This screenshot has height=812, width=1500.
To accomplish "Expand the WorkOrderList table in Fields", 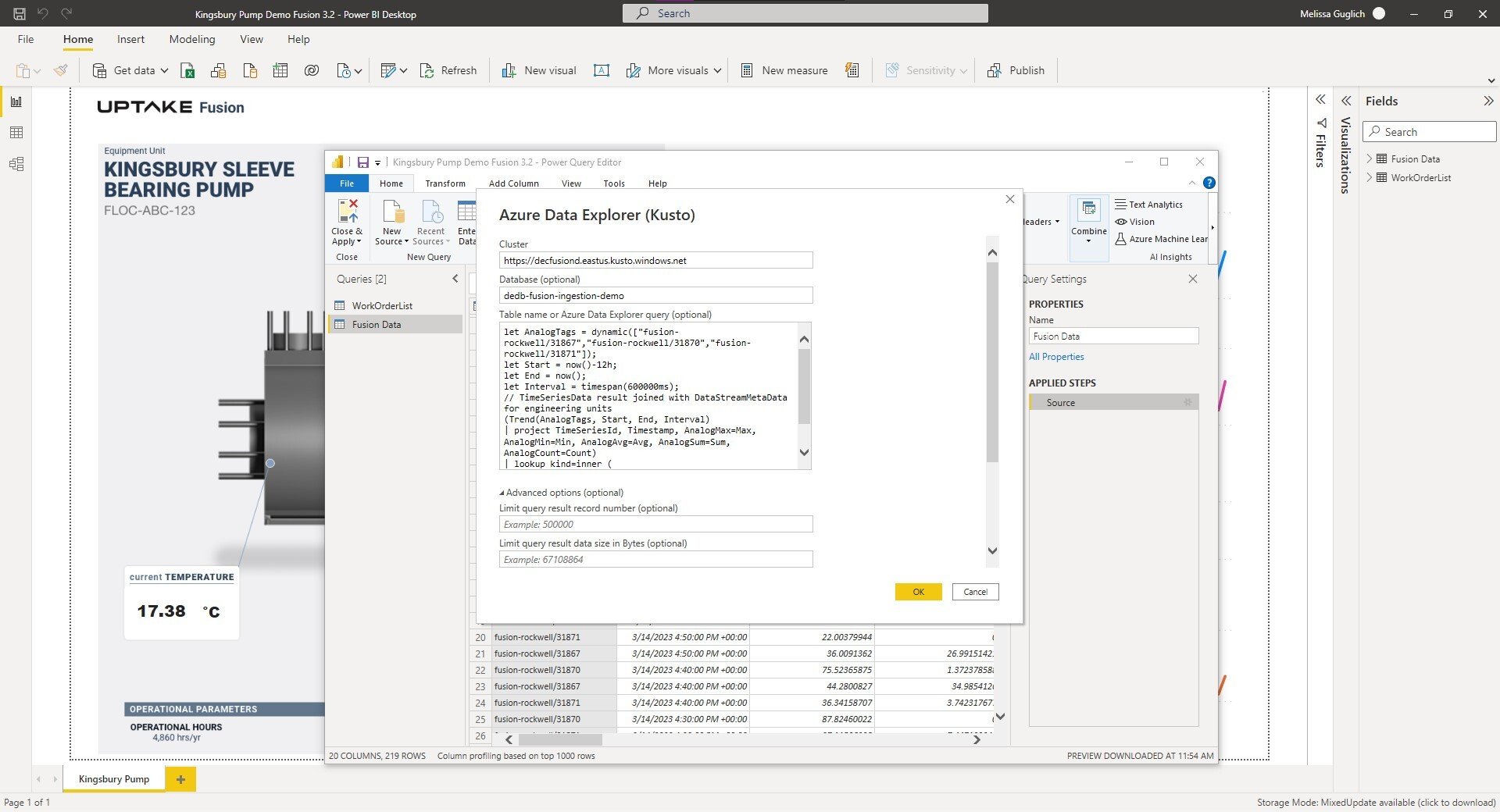I will pyautogui.click(x=1370, y=177).
